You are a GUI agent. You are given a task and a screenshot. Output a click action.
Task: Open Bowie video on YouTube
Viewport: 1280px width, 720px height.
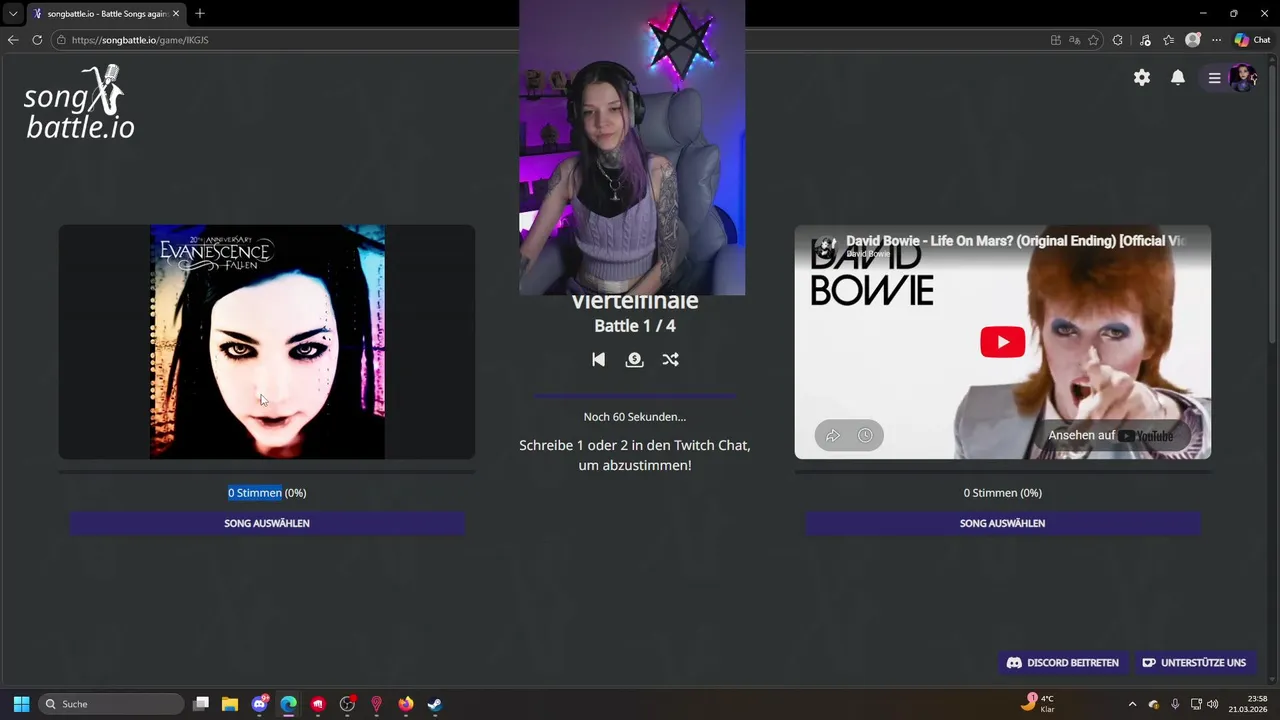[x=1111, y=435]
